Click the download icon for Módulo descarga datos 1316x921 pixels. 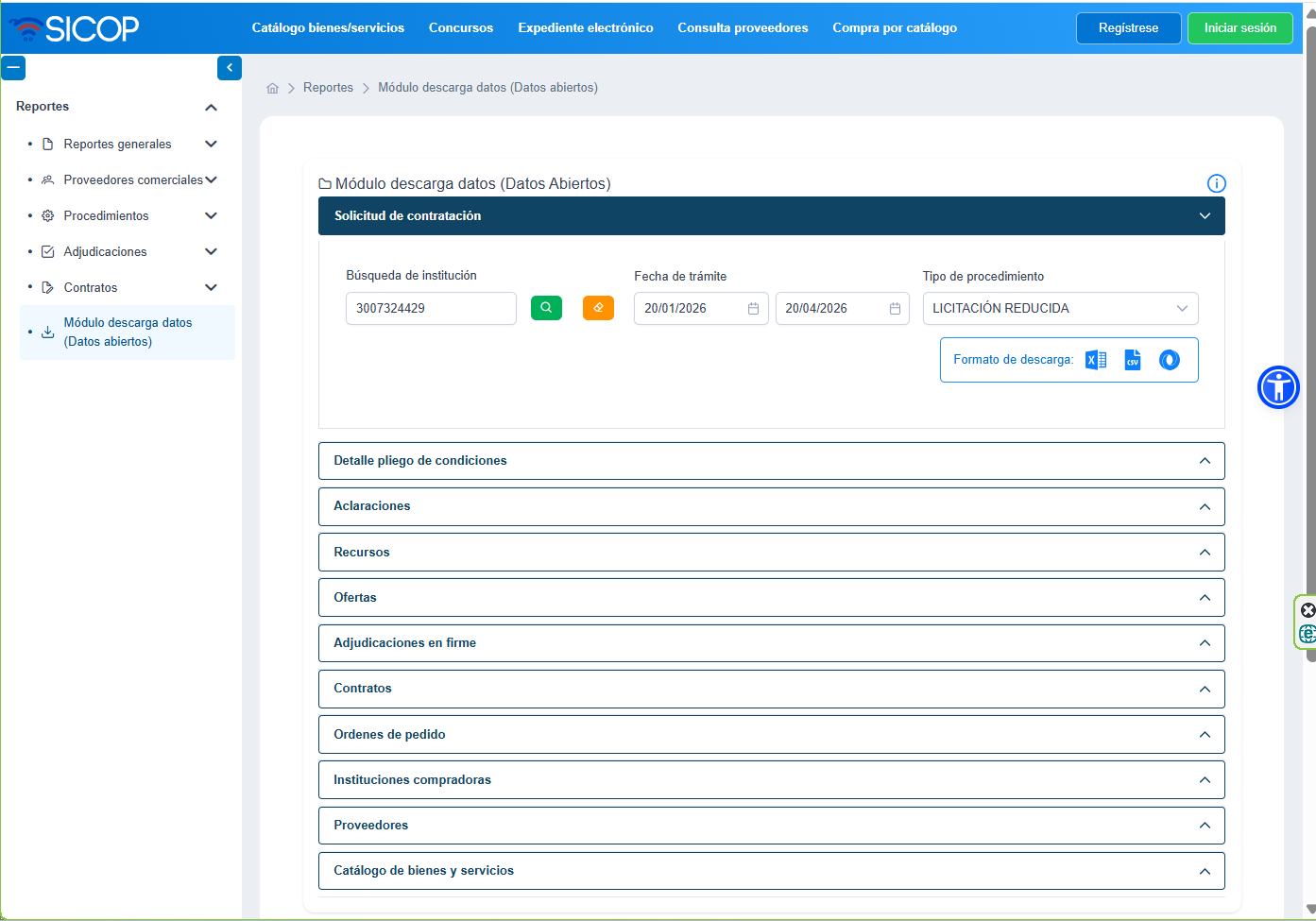click(x=47, y=332)
